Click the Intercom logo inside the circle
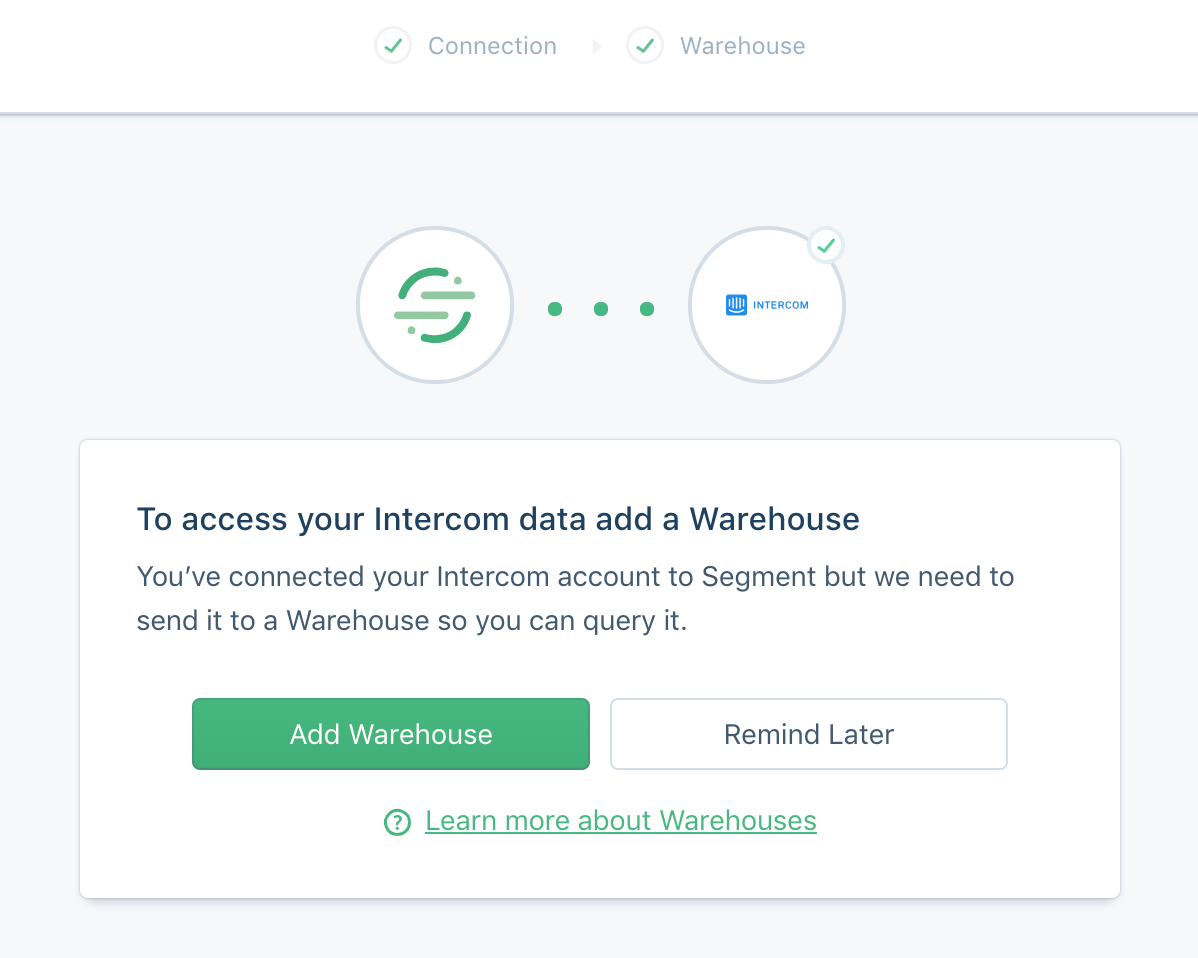 [766, 305]
